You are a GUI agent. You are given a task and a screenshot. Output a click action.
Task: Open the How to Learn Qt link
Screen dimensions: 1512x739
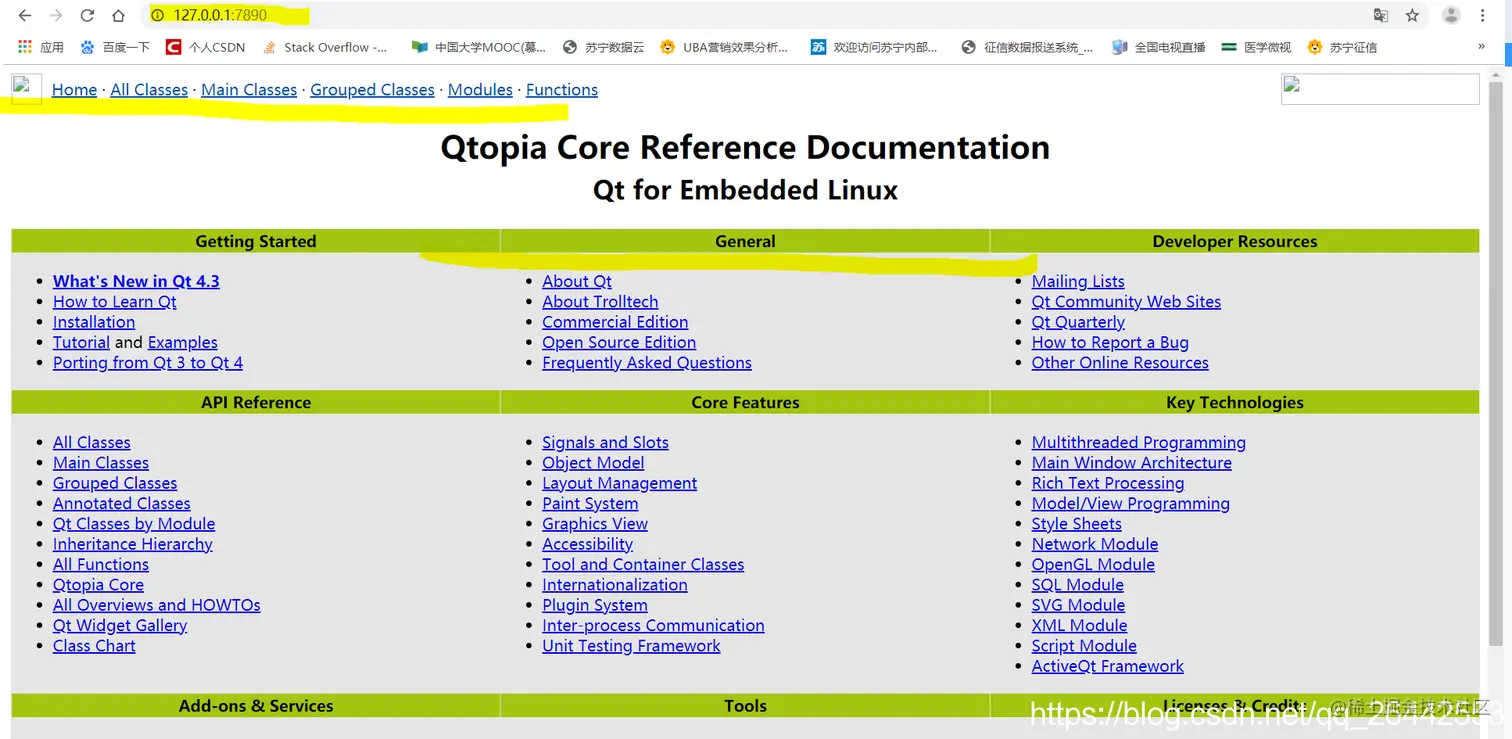pyautogui.click(x=115, y=302)
